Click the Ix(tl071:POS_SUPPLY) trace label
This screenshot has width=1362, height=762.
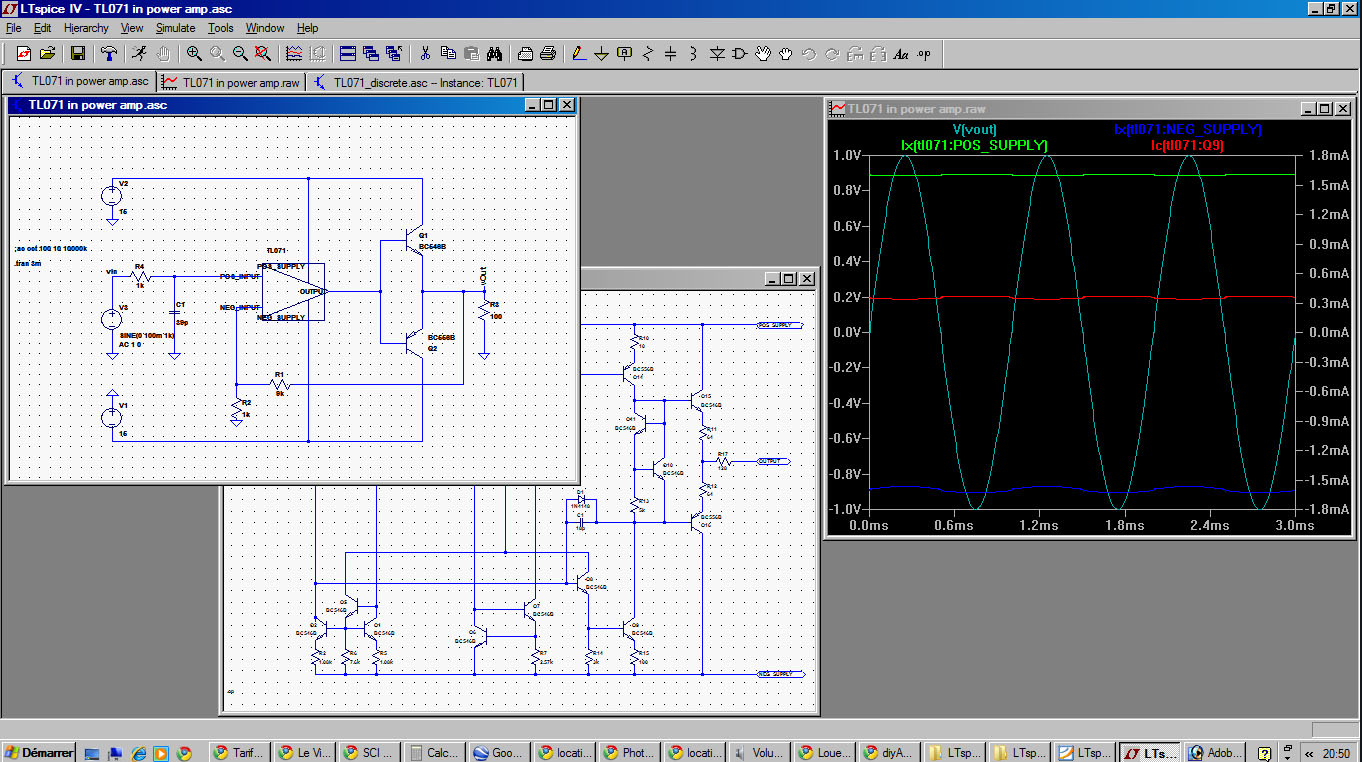[x=974, y=146]
